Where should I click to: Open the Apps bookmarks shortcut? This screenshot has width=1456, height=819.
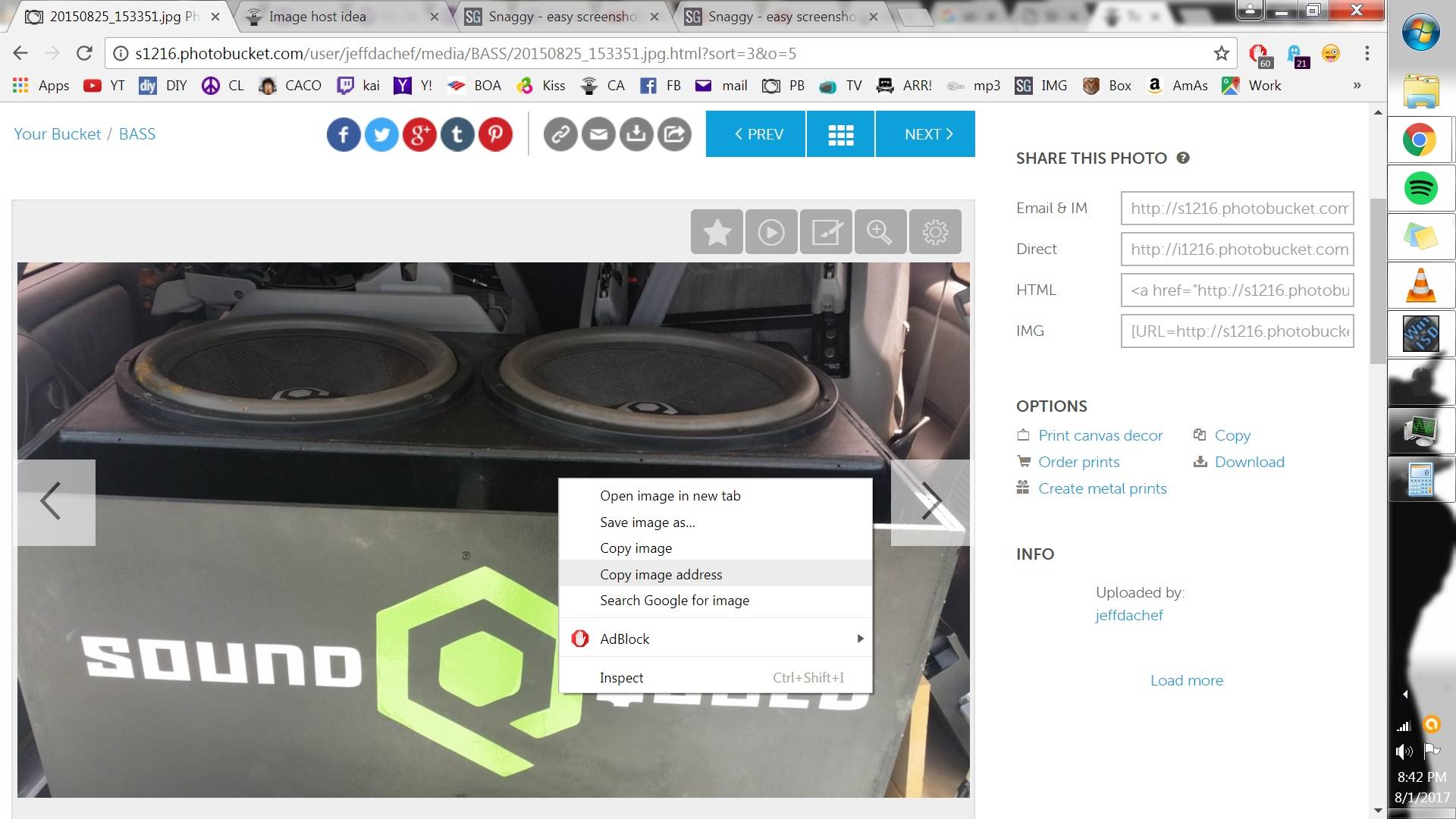click(41, 86)
